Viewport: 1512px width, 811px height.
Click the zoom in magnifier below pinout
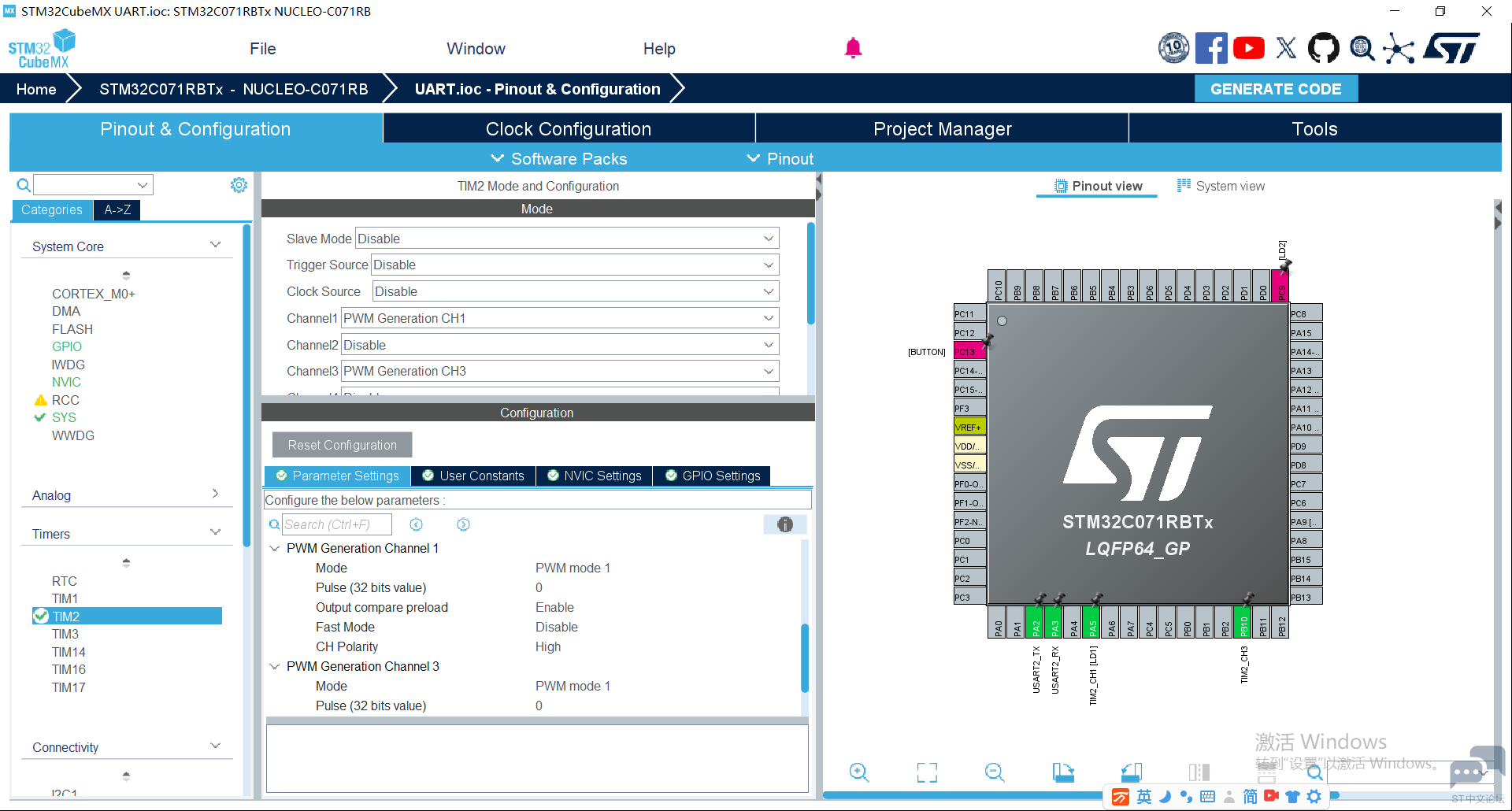pos(859,772)
